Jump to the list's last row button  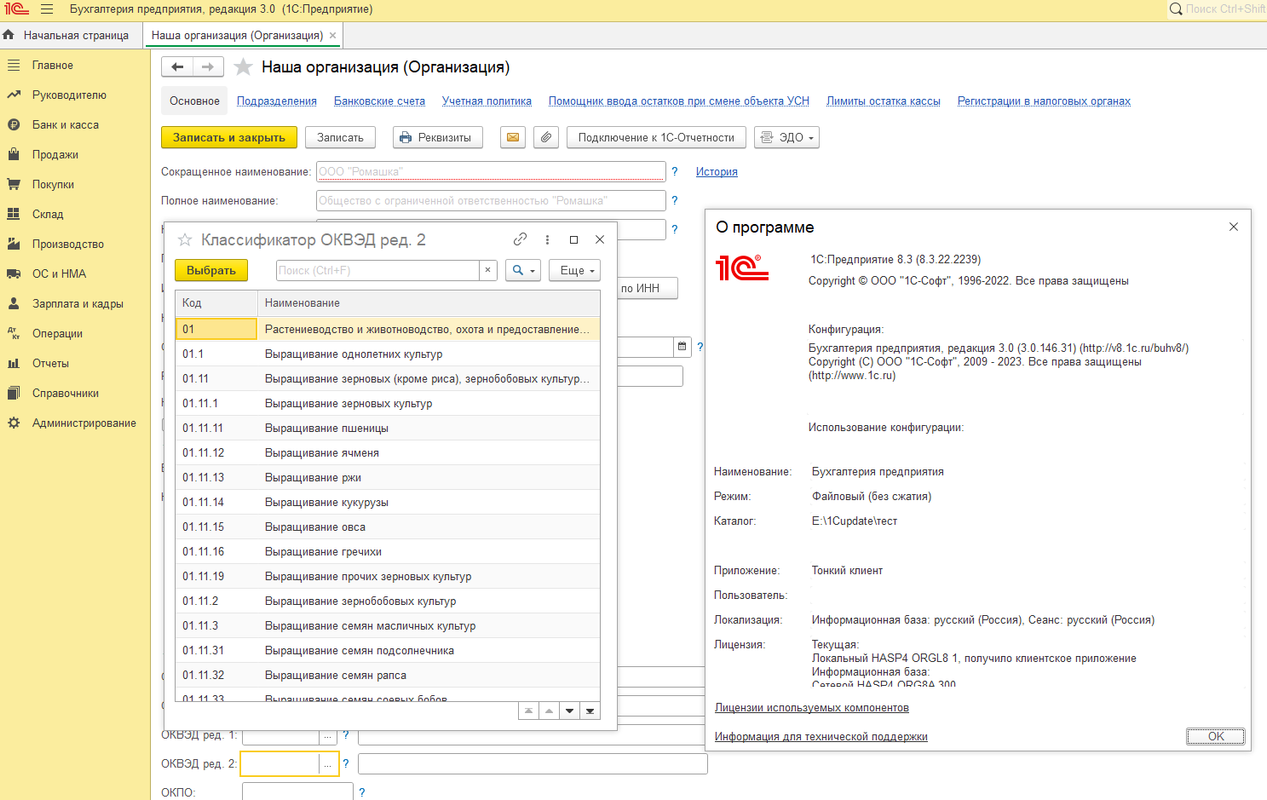tap(590, 711)
